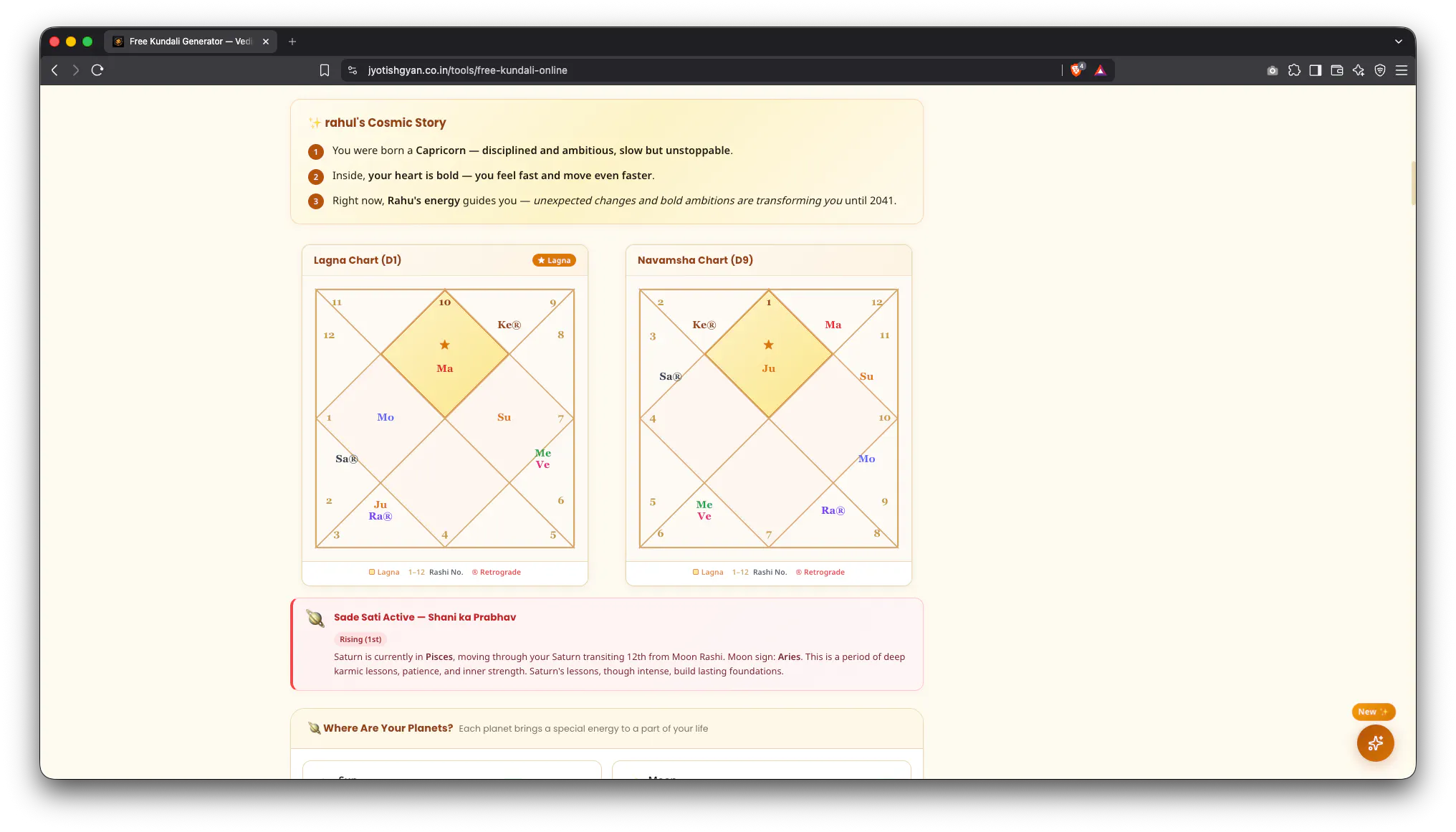Open browser extensions puzzle icon
Viewport: 1456px width, 832px height.
tap(1294, 70)
